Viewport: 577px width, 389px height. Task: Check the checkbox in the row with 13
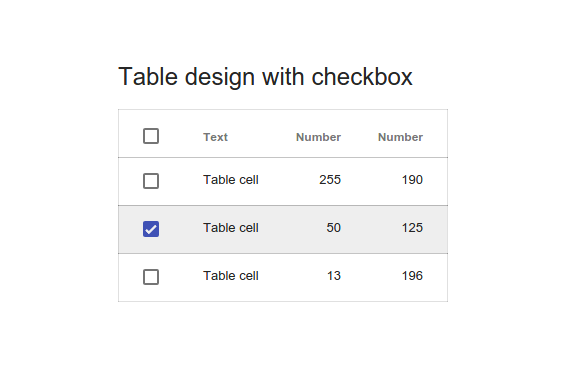[151, 277]
